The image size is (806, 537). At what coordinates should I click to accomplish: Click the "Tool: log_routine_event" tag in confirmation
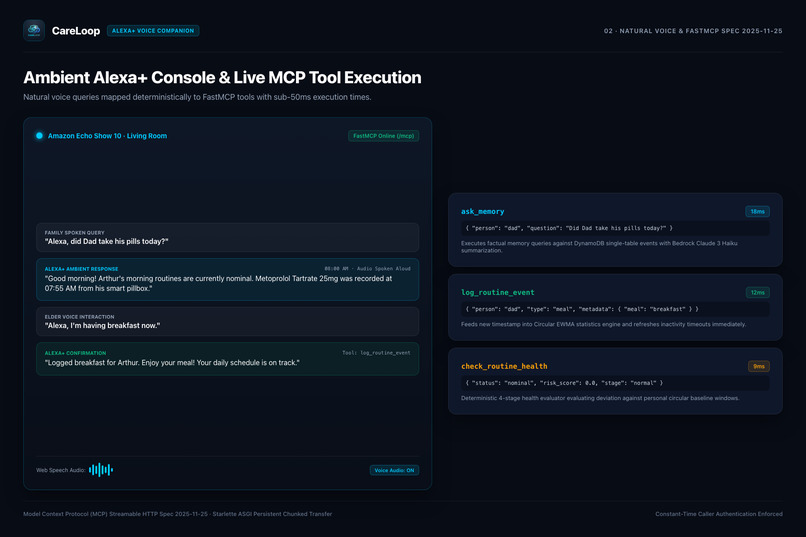point(376,353)
